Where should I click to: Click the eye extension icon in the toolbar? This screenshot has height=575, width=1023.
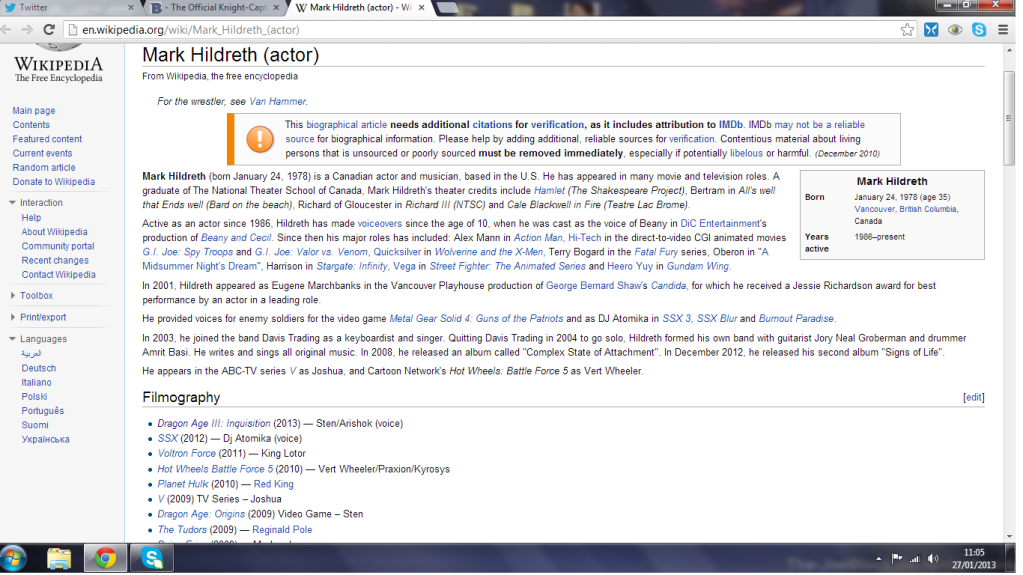point(955,30)
